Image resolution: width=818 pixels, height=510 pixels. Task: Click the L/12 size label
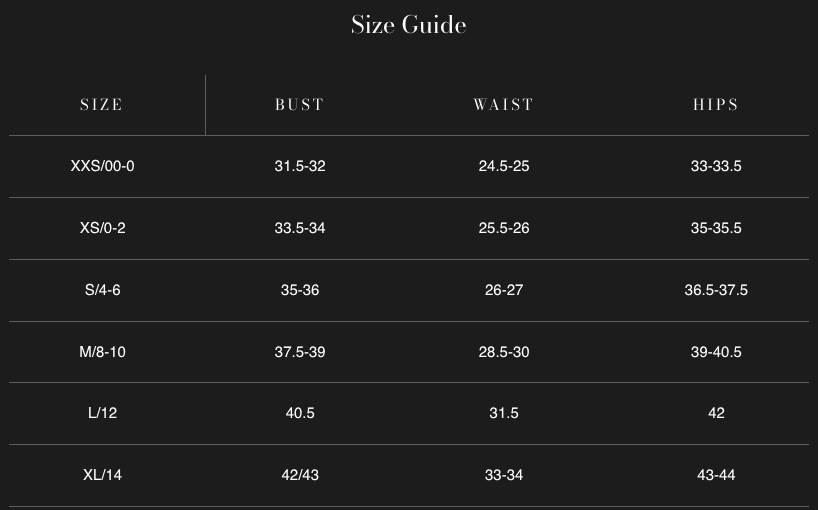(102, 413)
